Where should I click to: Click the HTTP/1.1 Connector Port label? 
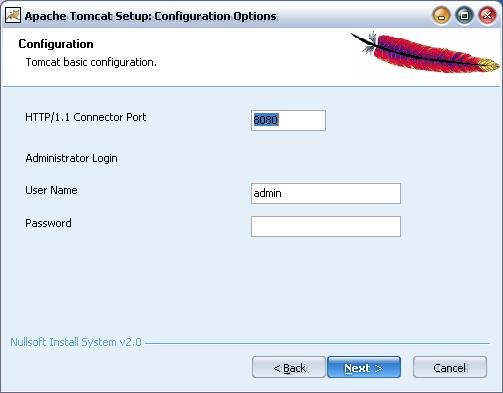pos(86,117)
